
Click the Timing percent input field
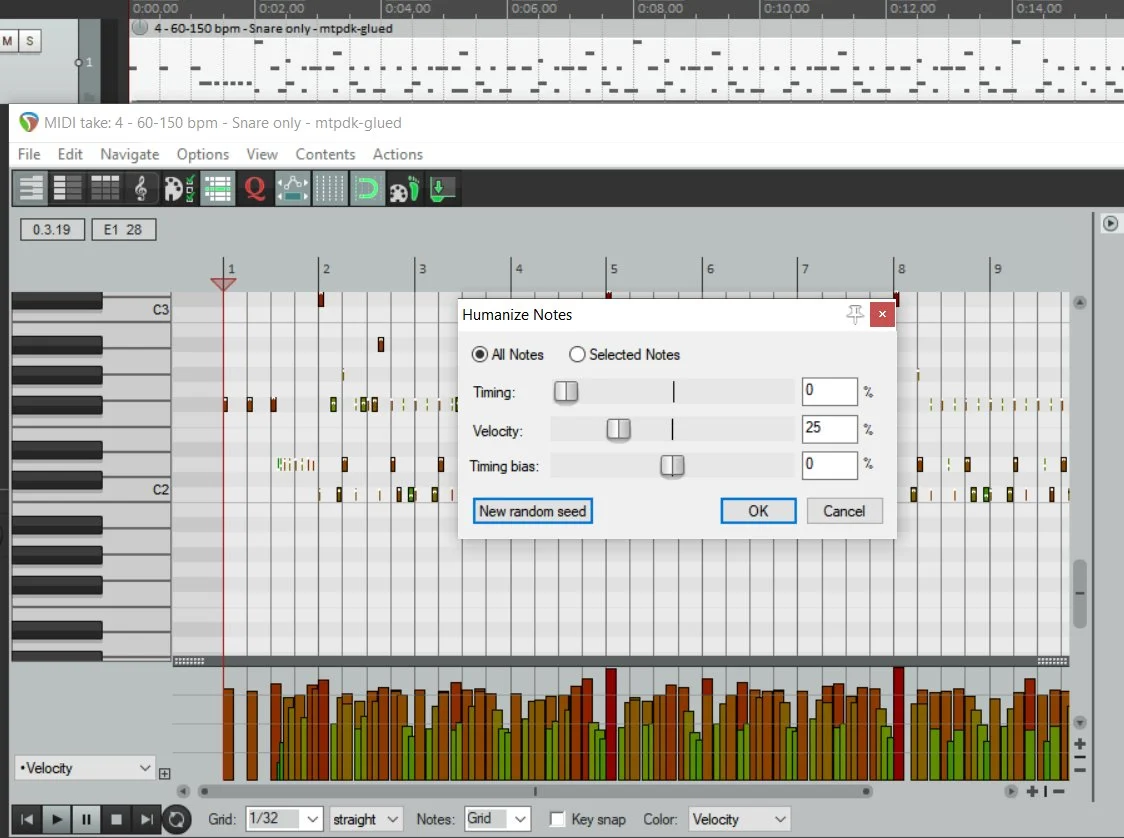click(829, 391)
